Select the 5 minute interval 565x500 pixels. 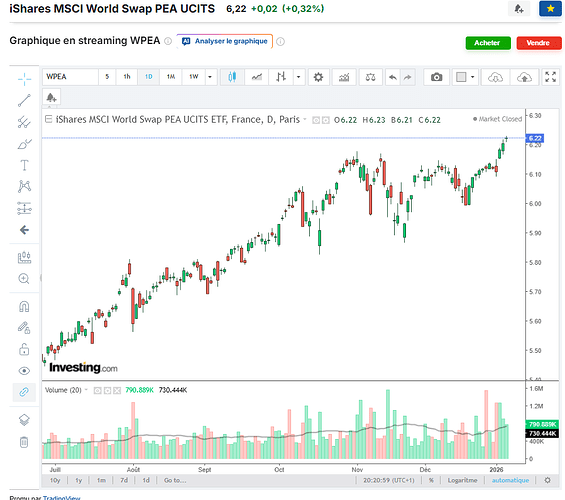point(107,77)
